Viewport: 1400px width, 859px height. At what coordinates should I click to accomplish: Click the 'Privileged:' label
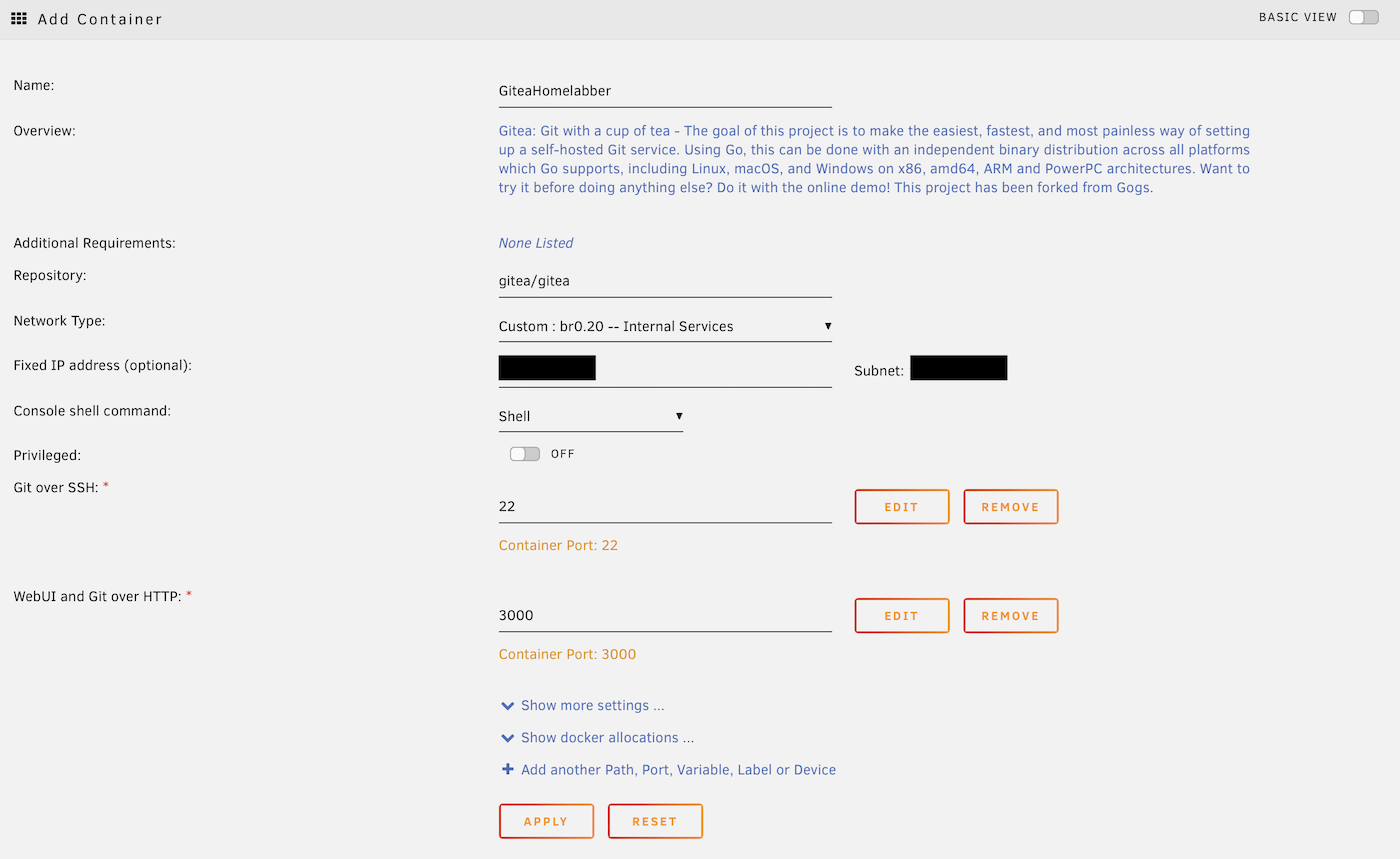[x=47, y=455]
